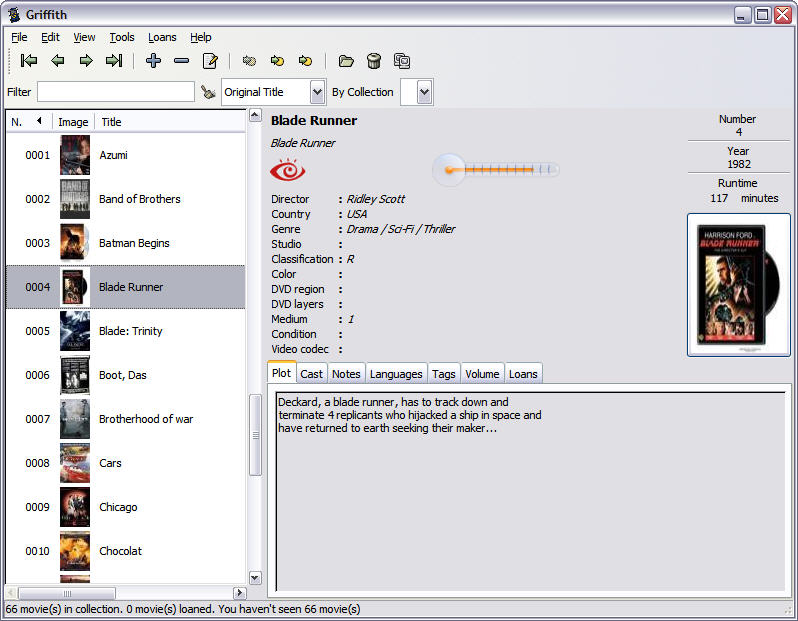The image size is (798, 621).
Task: Toggle the seen eye icon
Action: [288, 170]
